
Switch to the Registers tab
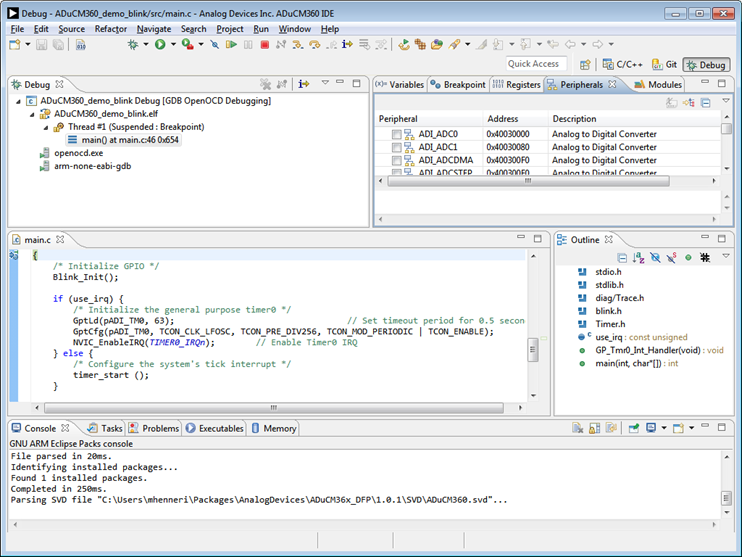point(517,85)
